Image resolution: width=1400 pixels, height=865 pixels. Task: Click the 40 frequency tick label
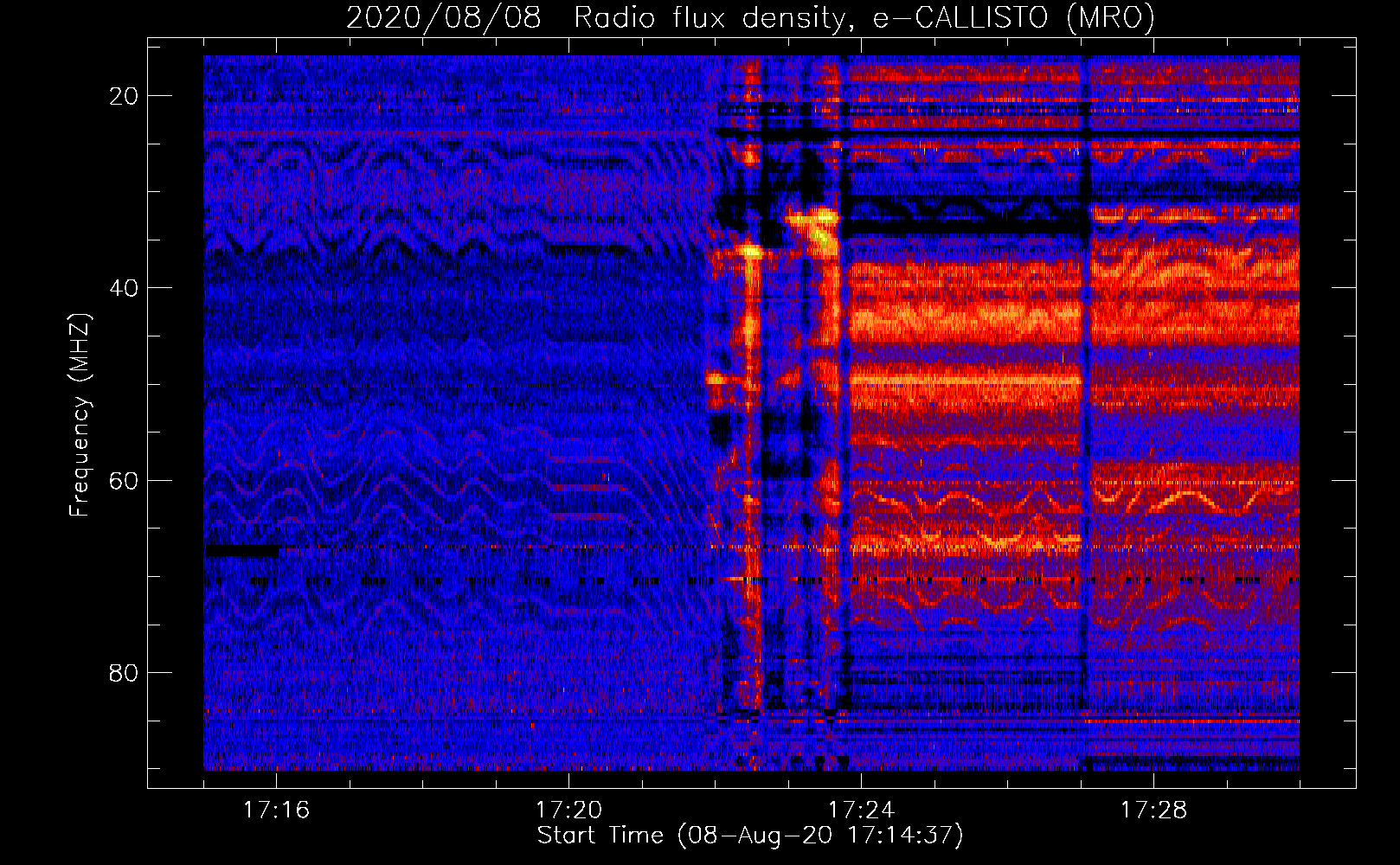coord(125,288)
